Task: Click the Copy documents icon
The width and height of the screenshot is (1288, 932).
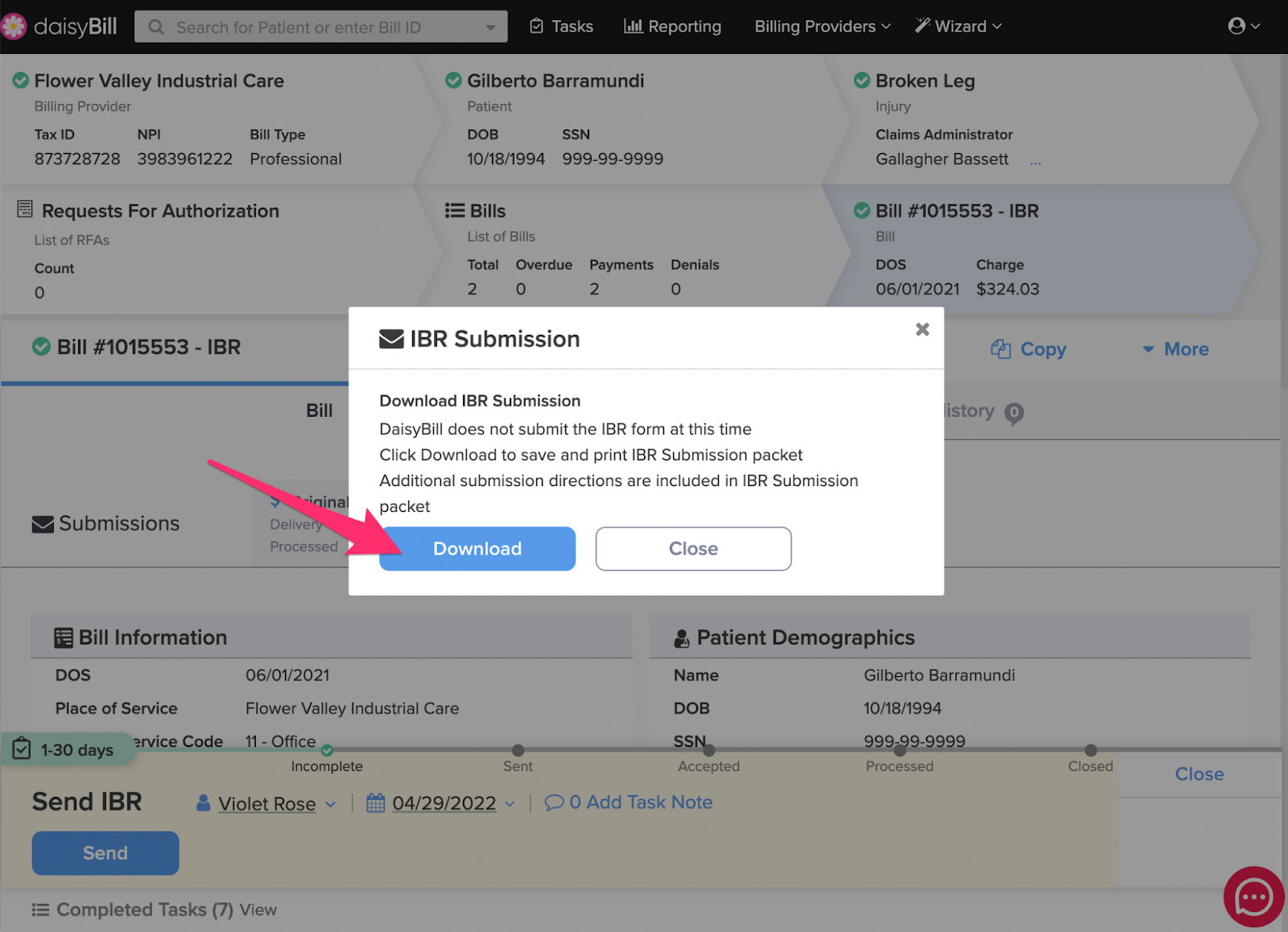Action: (x=1001, y=349)
